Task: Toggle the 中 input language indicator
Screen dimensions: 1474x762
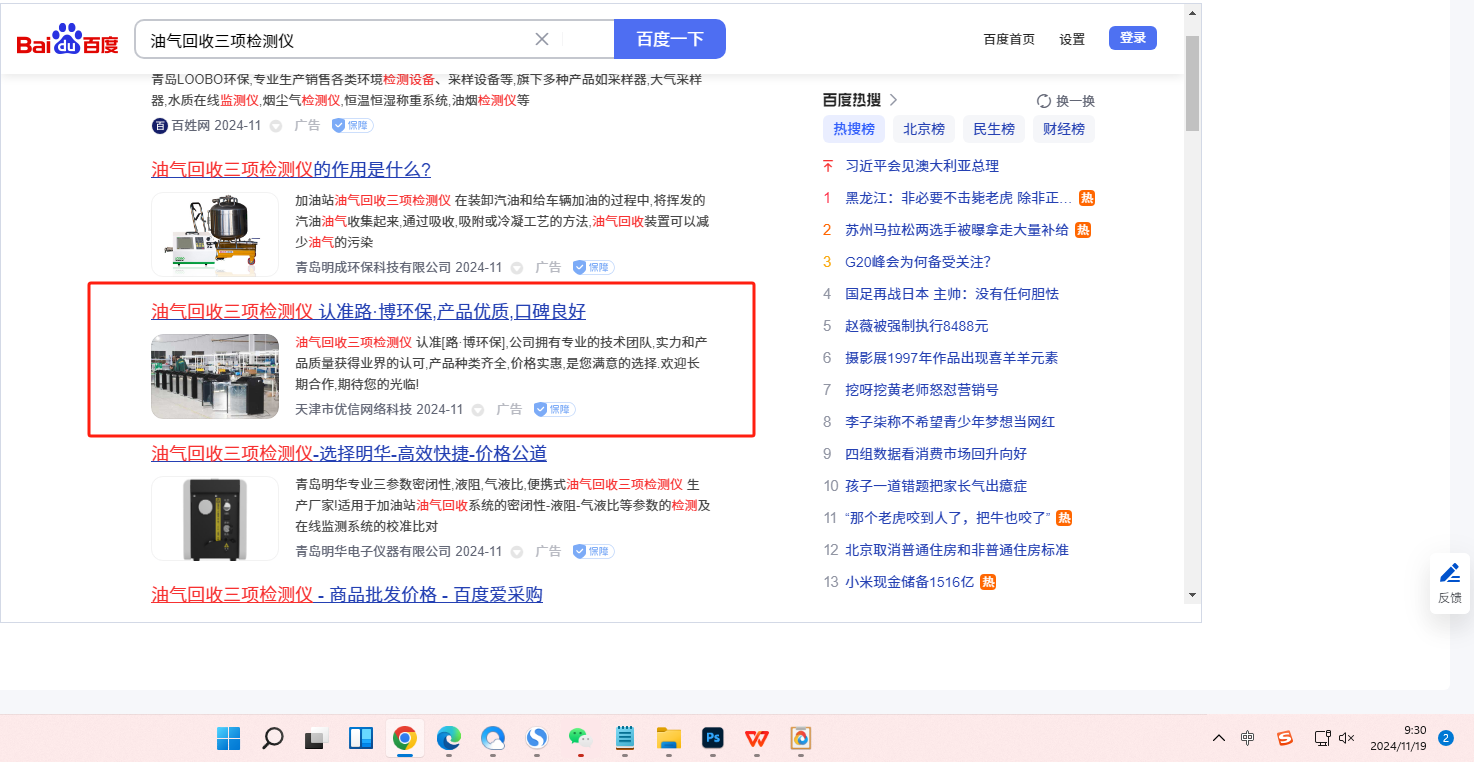Action: tap(1248, 738)
